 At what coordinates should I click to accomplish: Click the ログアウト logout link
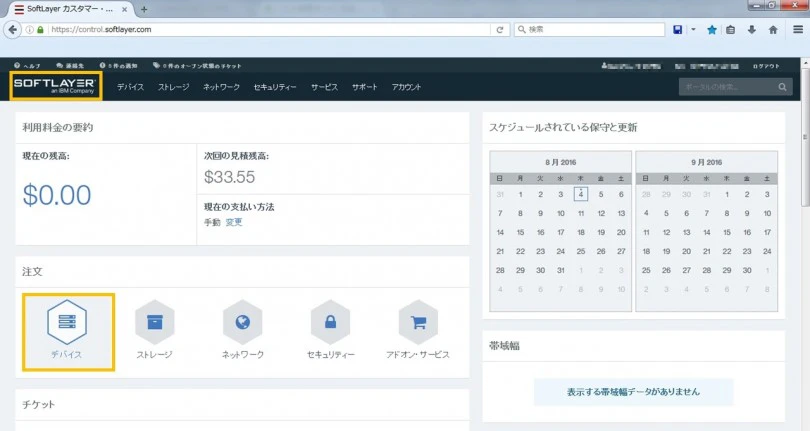click(766, 66)
